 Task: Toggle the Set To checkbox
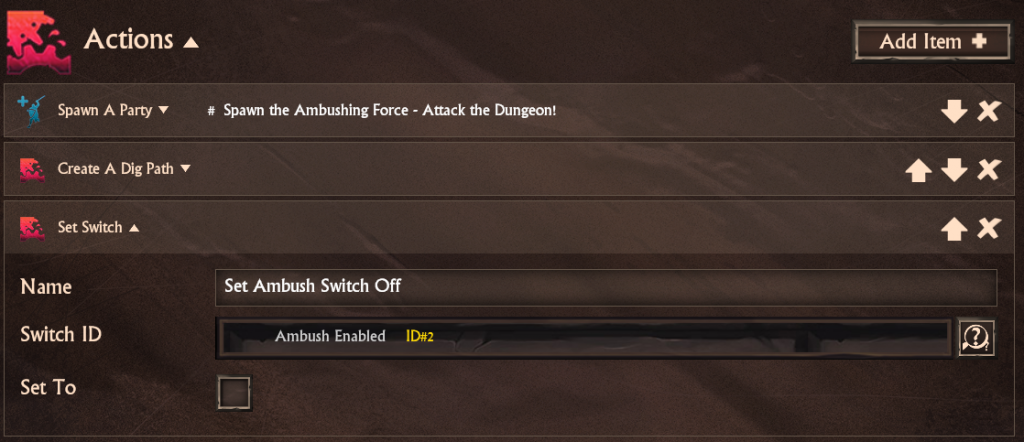click(234, 393)
